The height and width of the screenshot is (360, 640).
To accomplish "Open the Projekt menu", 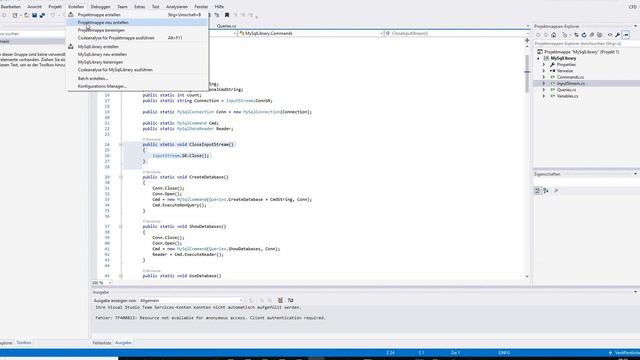I will click(x=55, y=7).
